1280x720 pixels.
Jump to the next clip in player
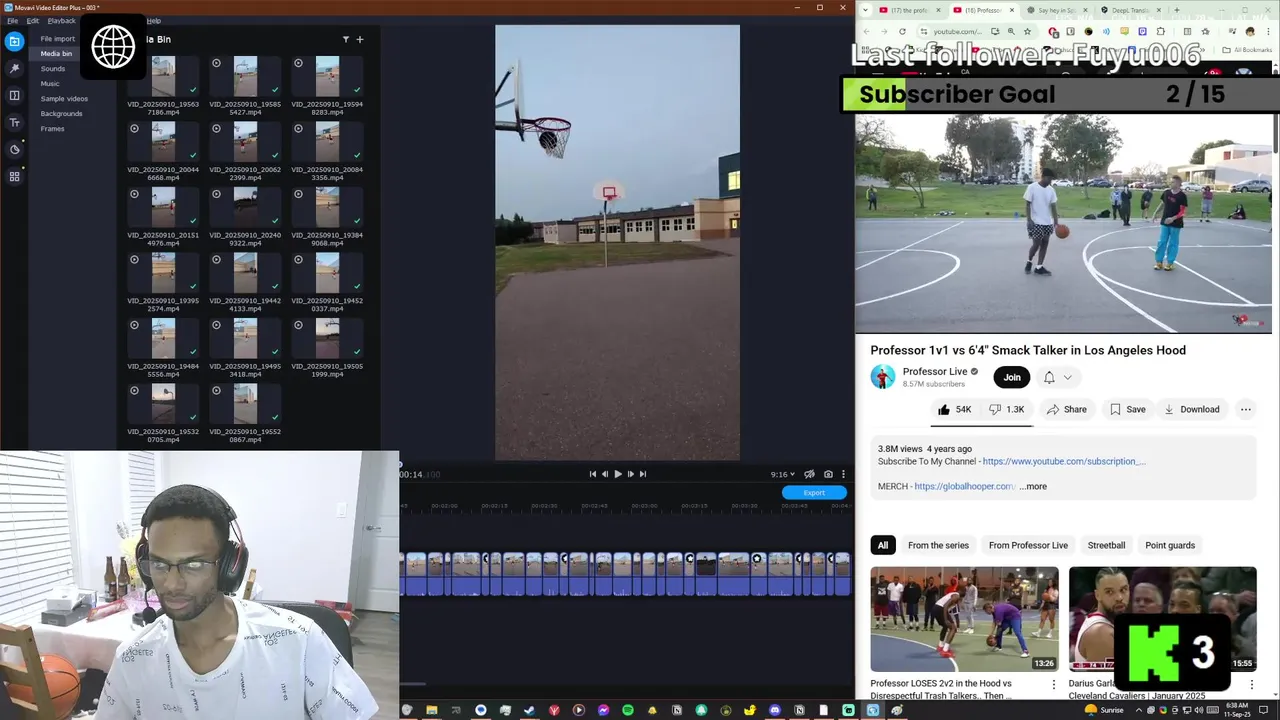(643, 474)
